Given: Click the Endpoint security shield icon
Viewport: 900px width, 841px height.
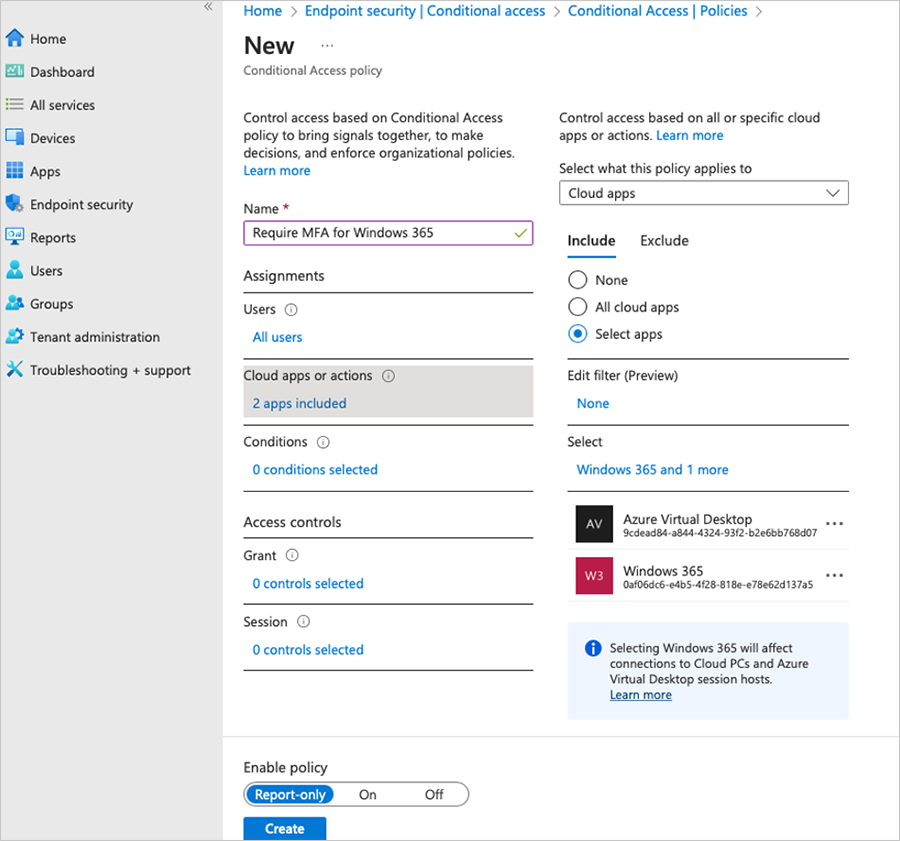Looking at the screenshot, I should coord(14,204).
